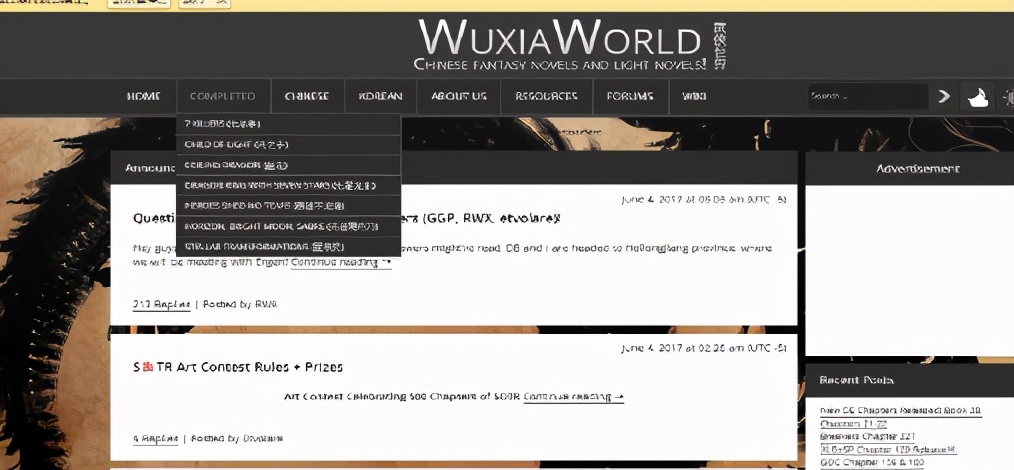
Task: Open the Chapter 127 recent post link
Action: 867,436
